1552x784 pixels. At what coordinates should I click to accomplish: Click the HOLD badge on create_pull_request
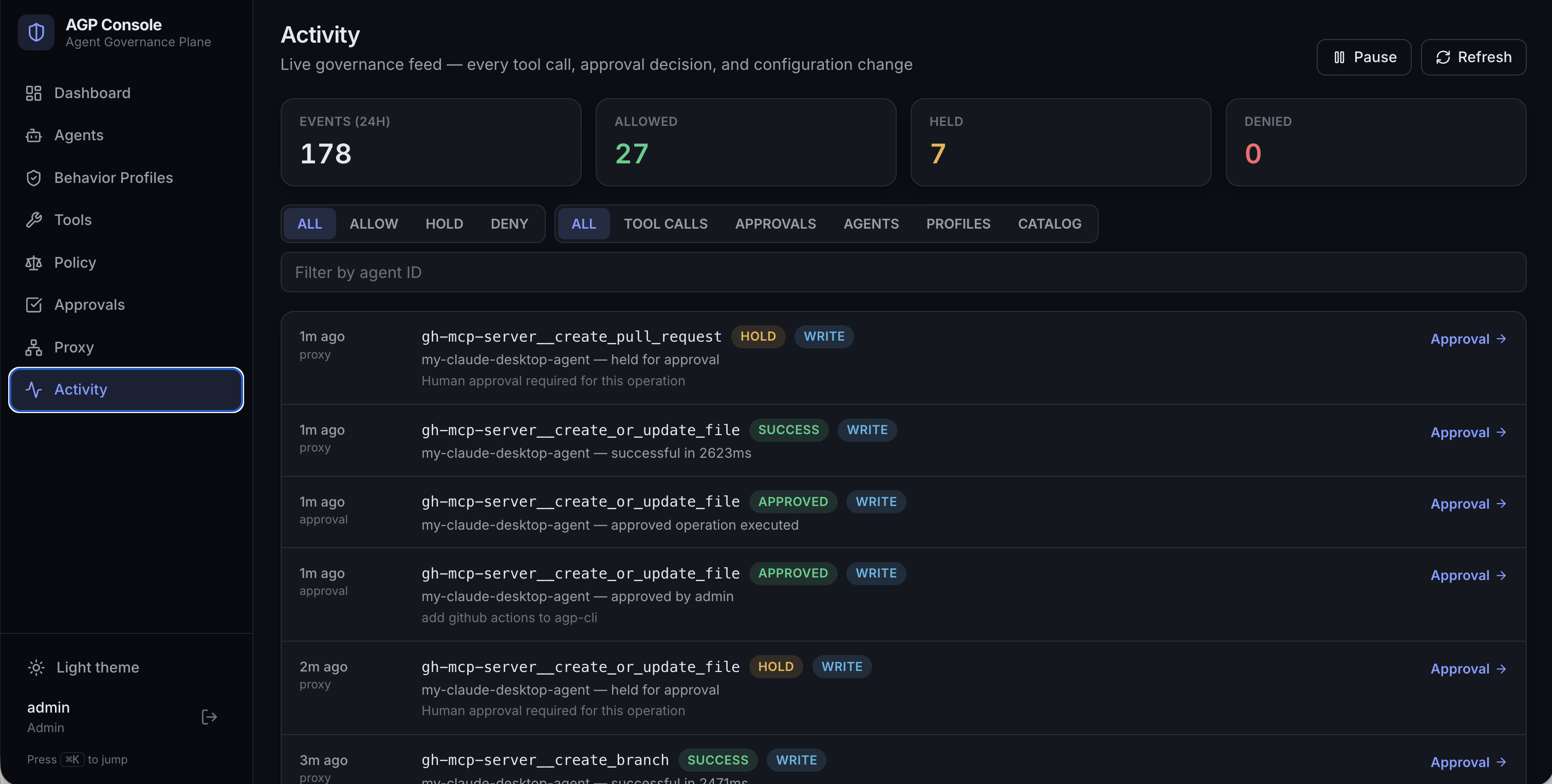(x=758, y=337)
